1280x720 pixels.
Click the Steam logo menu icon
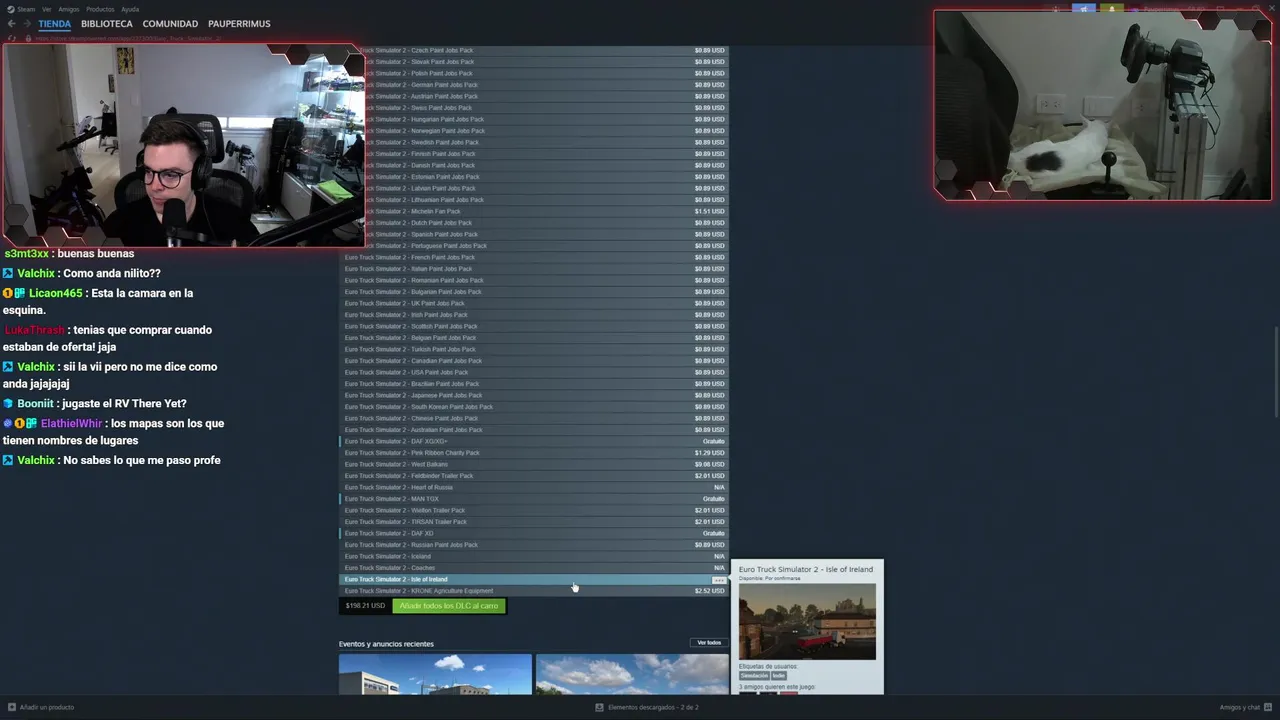point(11,9)
